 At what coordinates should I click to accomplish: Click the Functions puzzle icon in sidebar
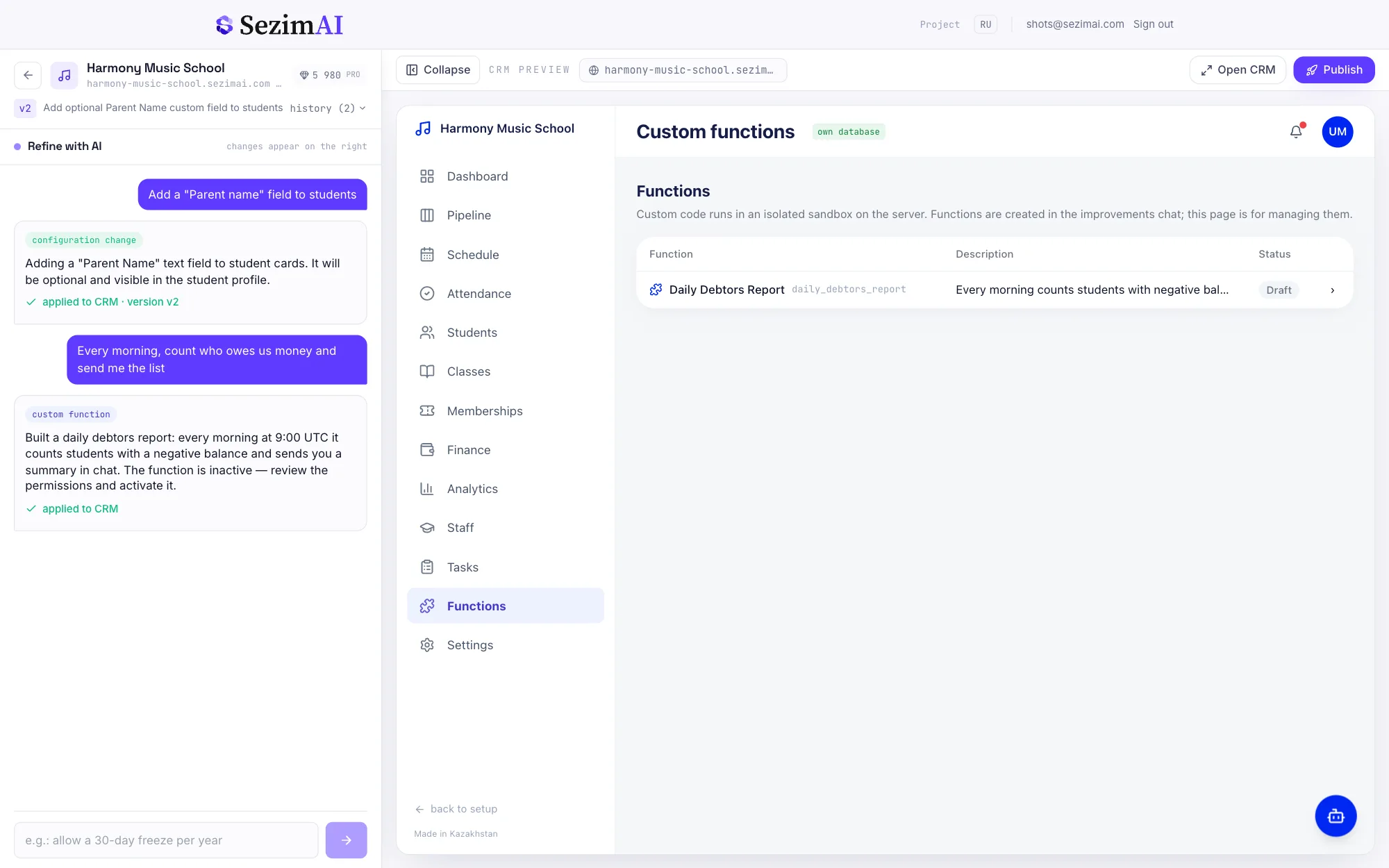pos(427,606)
